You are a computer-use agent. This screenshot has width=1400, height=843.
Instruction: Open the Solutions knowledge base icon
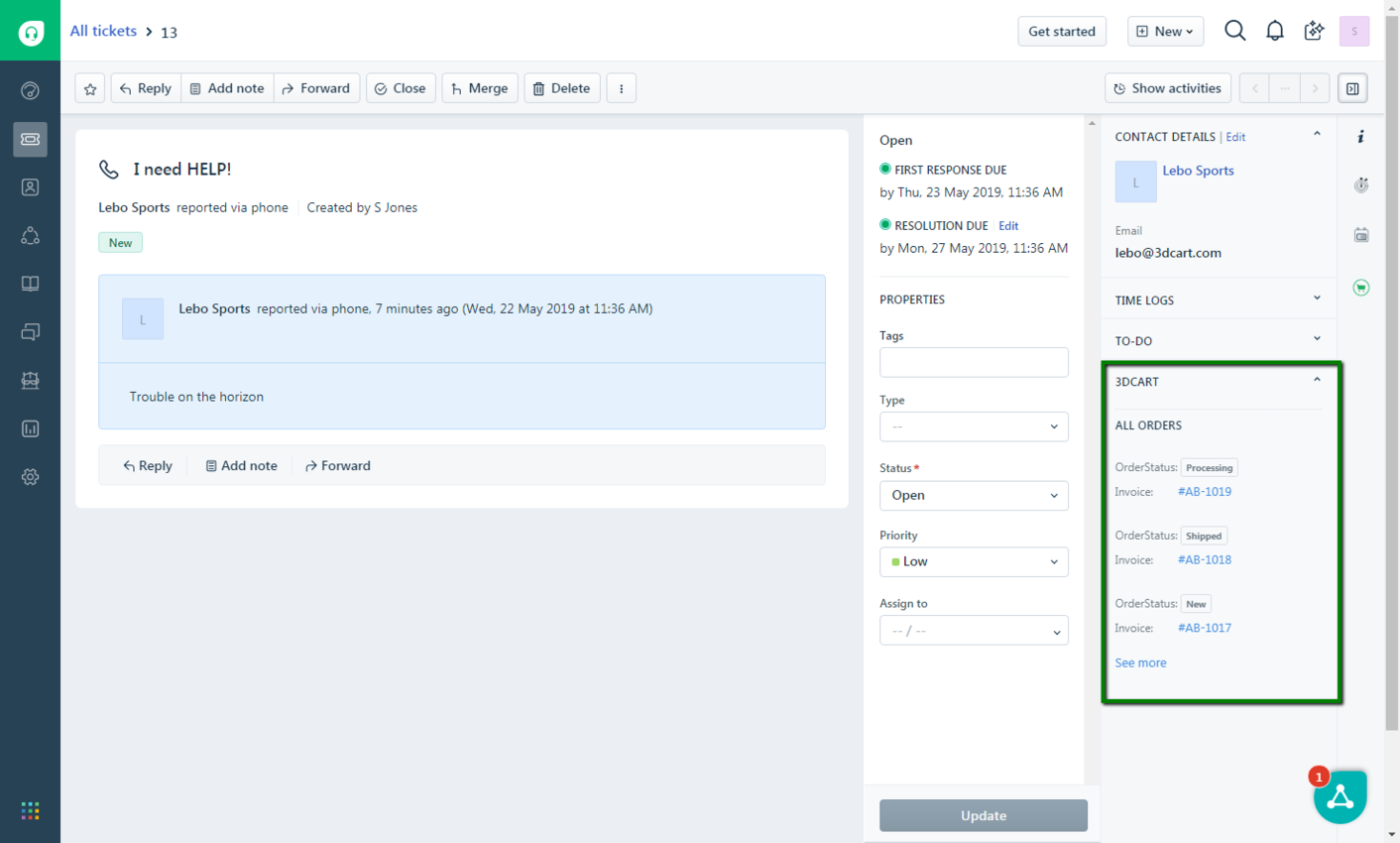click(x=30, y=283)
